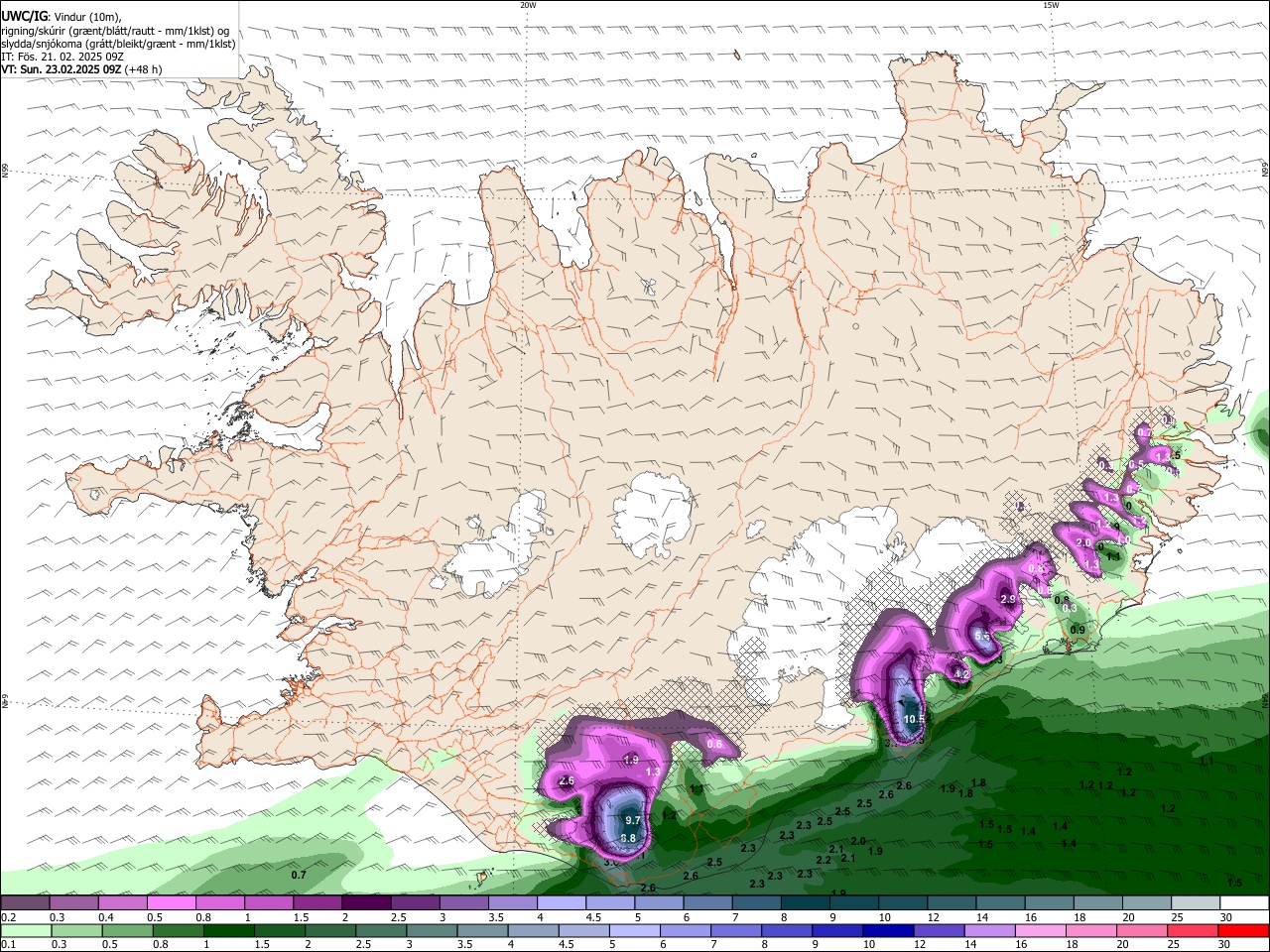1270x952 pixels.
Task: Pick the light pink rain-scale swatch at 16
Action: point(1041,931)
